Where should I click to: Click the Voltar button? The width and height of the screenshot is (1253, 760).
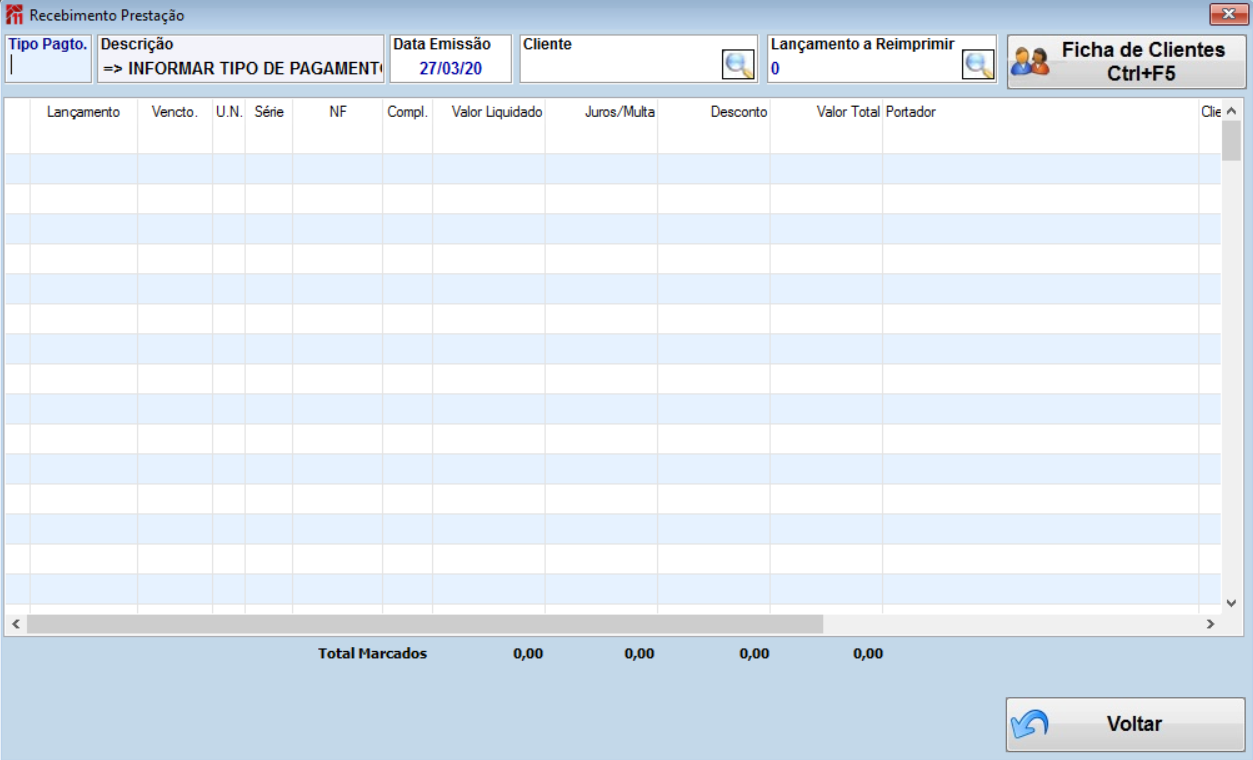[x=1126, y=725]
